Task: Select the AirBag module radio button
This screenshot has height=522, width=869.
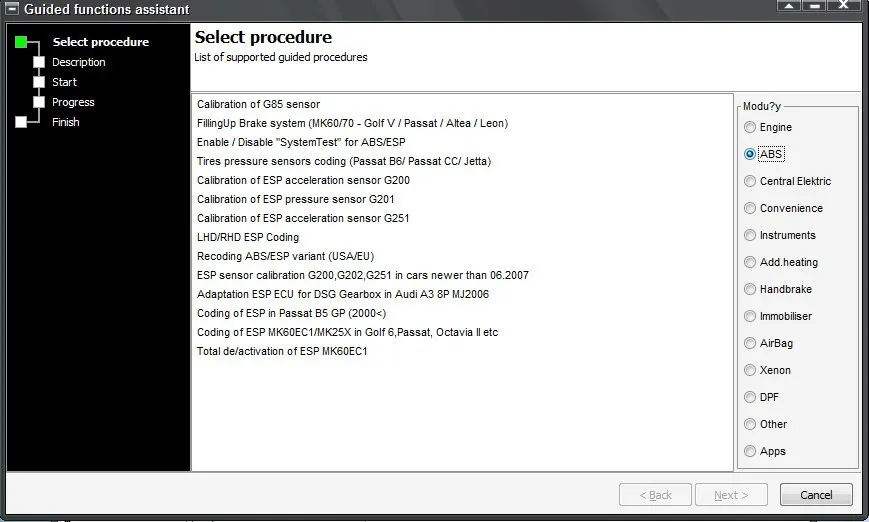Action: pyautogui.click(x=750, y=343)
